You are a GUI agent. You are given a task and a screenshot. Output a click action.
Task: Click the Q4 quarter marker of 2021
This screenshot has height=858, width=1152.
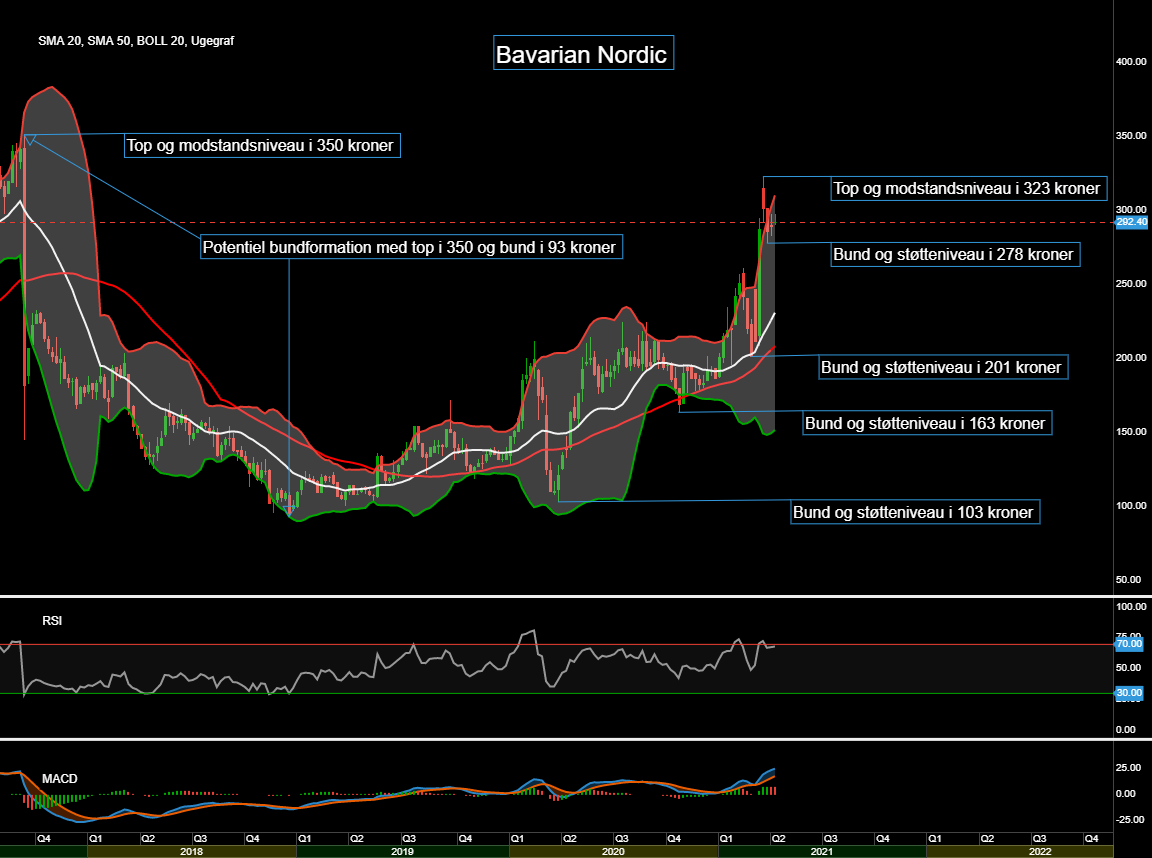(882, 838)
